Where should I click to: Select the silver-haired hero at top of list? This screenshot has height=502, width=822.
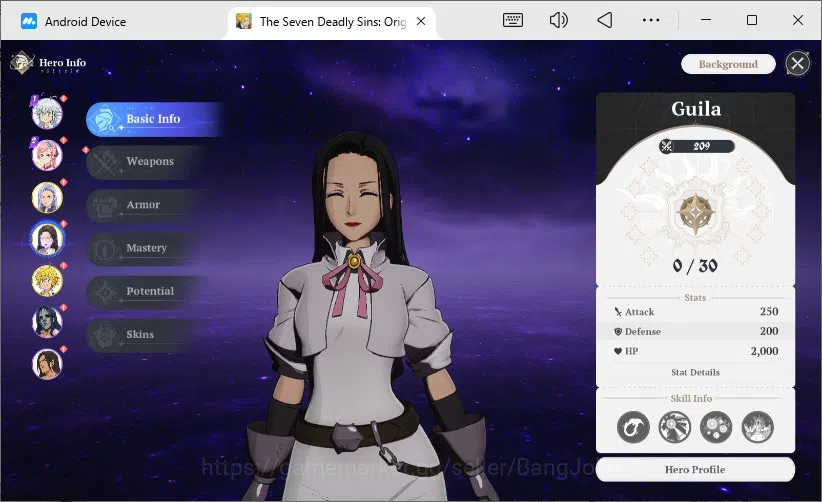pyautogui.click(x=47, y=113)
